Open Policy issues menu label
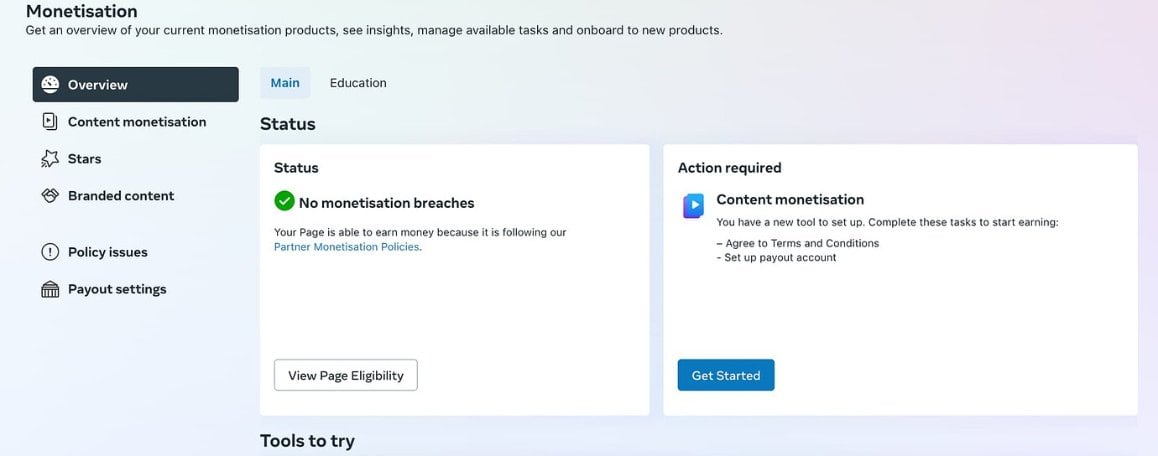 point(108,252)
